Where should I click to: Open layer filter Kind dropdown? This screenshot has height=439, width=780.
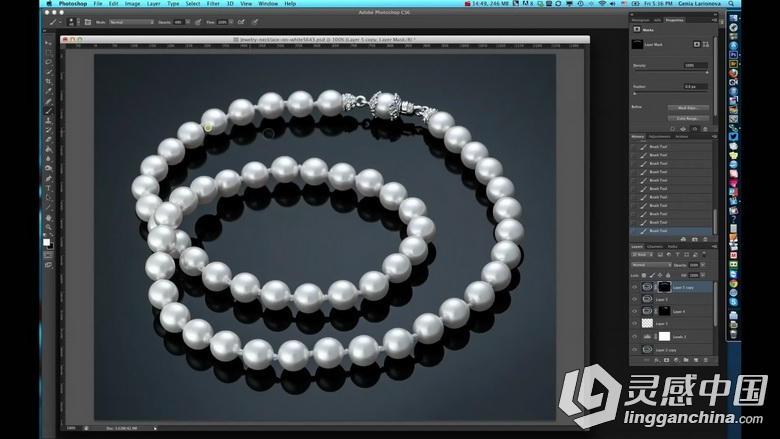642,255
